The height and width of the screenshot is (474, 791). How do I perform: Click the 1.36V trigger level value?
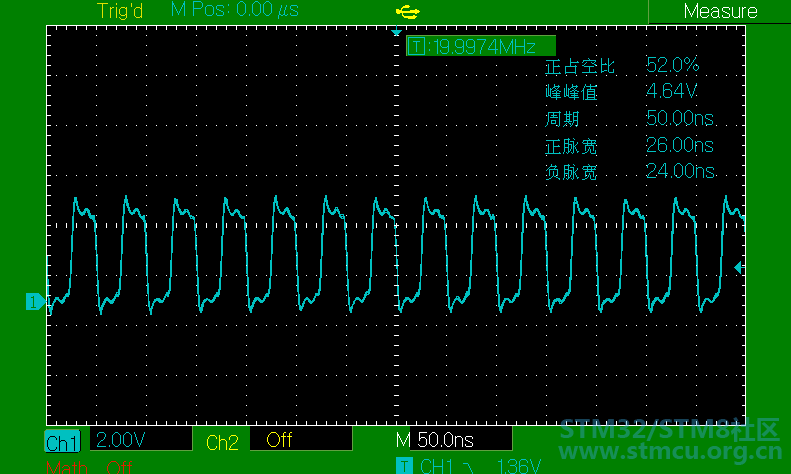519,466
